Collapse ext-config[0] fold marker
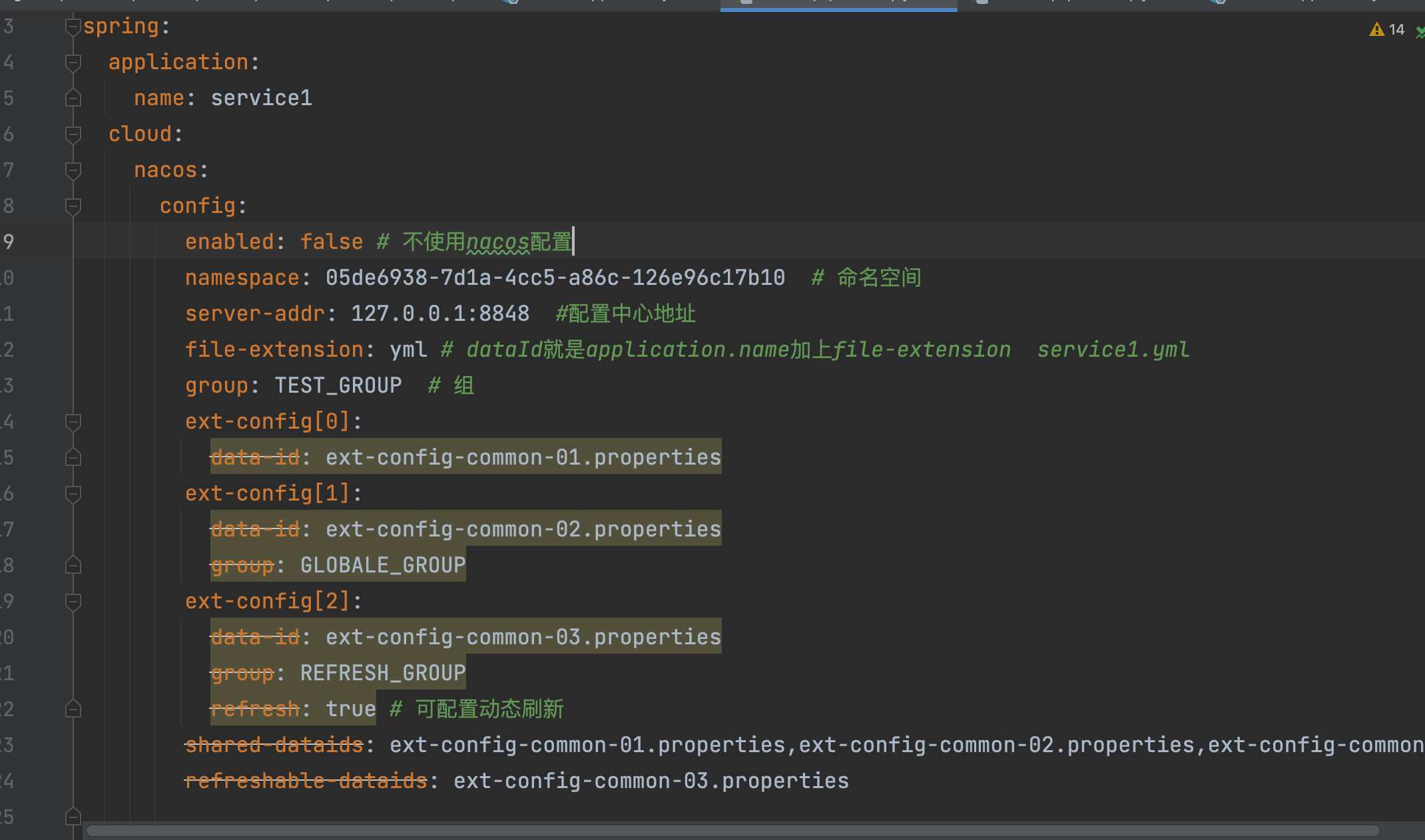This screenshot has width=1425, height=840. (73, 422)
